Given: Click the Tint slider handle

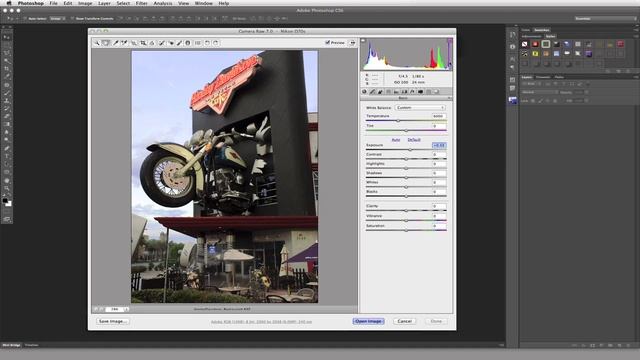Looking at the screenshot, I should [x=406, y=131].
